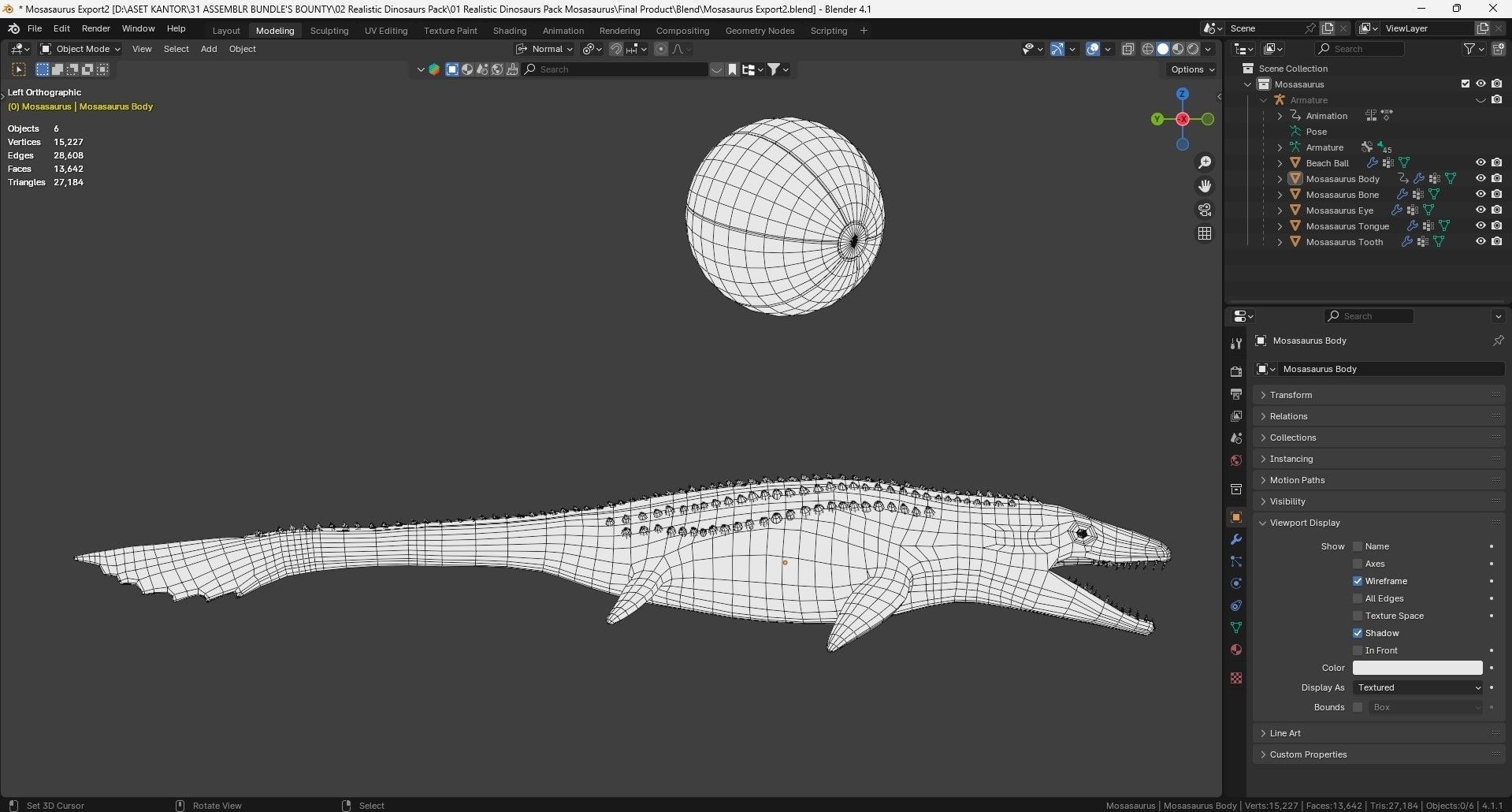The width and height of the screenshot is (1512, 812).
Task: Open the Modifiers properties tab
Action: click(1235, 539)
